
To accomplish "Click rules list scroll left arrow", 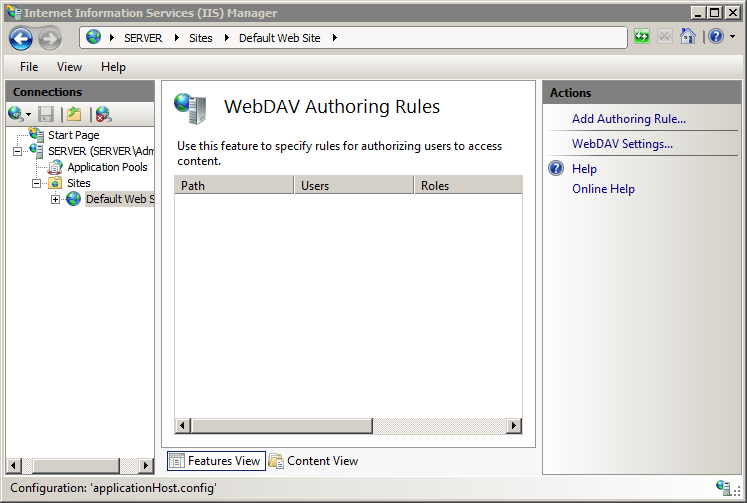I will pyautogui.click(x=183, y=425).
